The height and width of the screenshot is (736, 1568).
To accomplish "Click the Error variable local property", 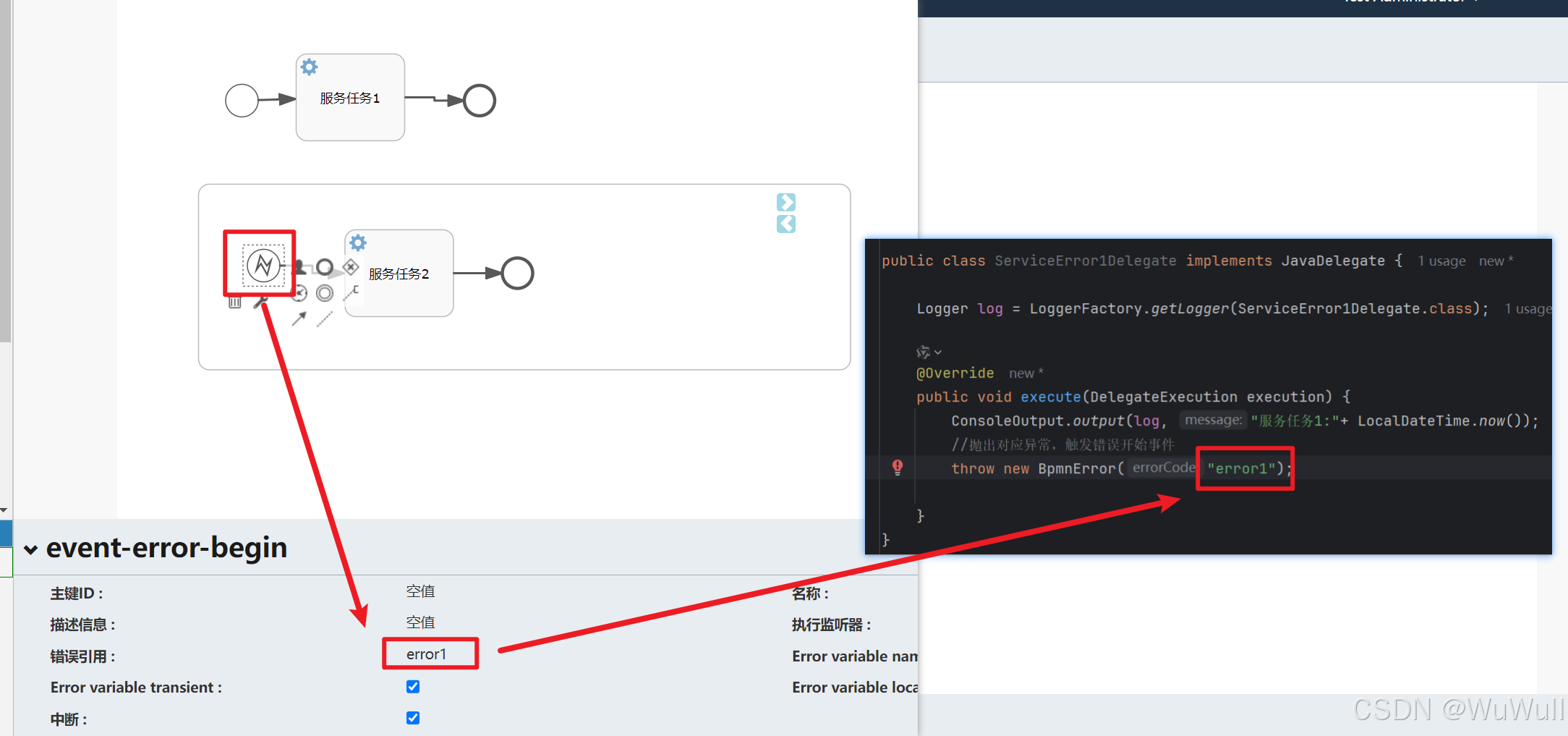I will [855, 688].
